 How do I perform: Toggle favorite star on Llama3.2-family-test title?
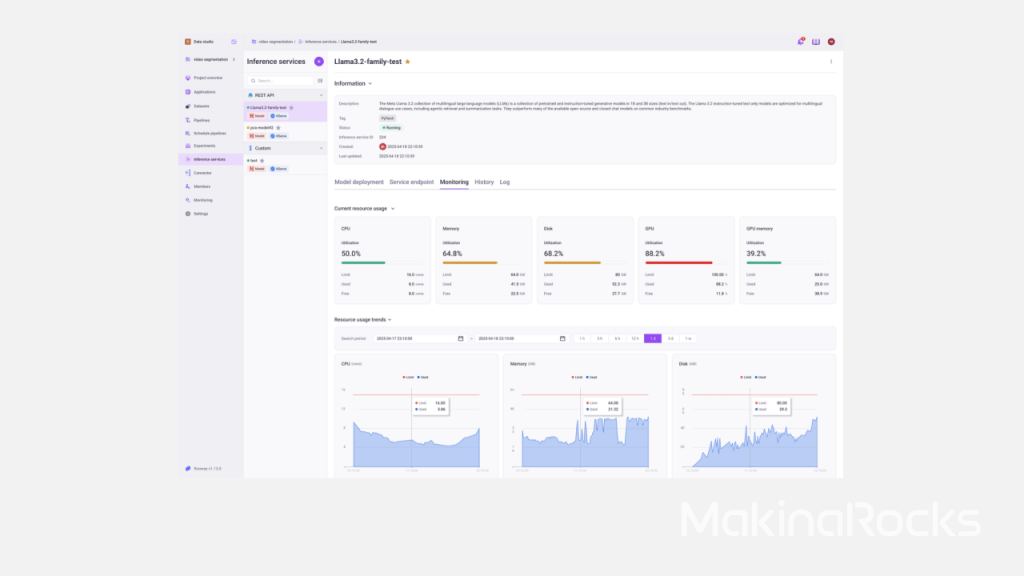pos(407,62)
